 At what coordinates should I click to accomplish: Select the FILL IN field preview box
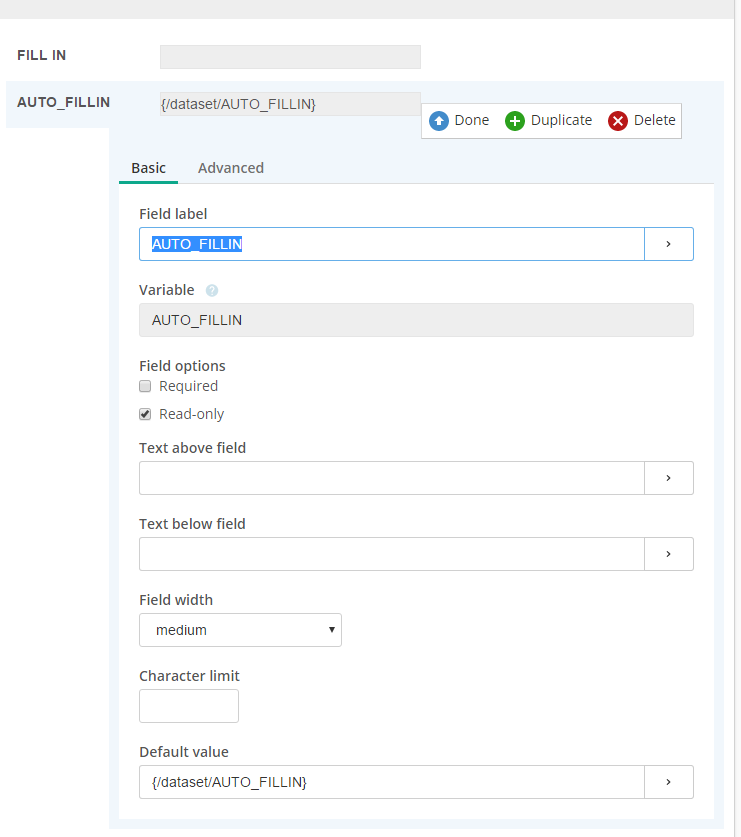pyautogui.click(x=290, y=57)
